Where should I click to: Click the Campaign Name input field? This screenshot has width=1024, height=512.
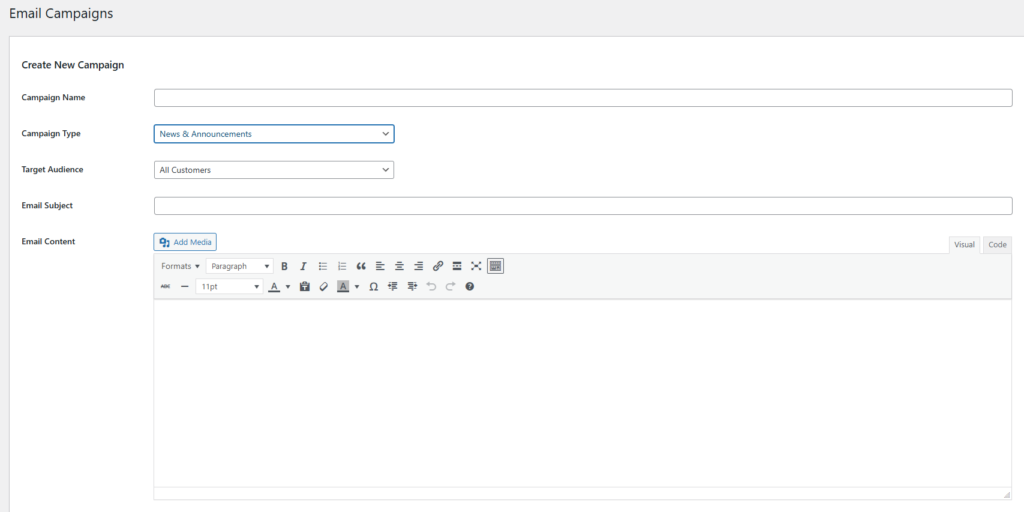click(583, 98)
